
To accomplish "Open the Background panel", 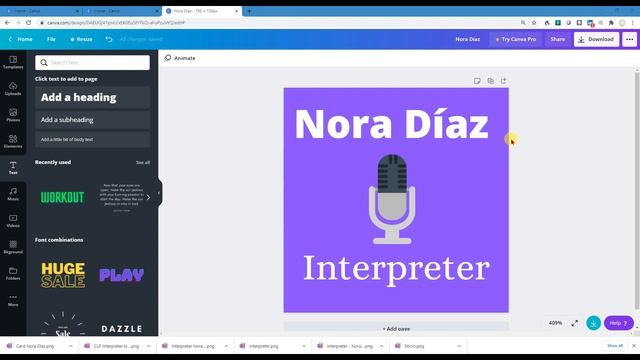I will [x=13, y=247].
